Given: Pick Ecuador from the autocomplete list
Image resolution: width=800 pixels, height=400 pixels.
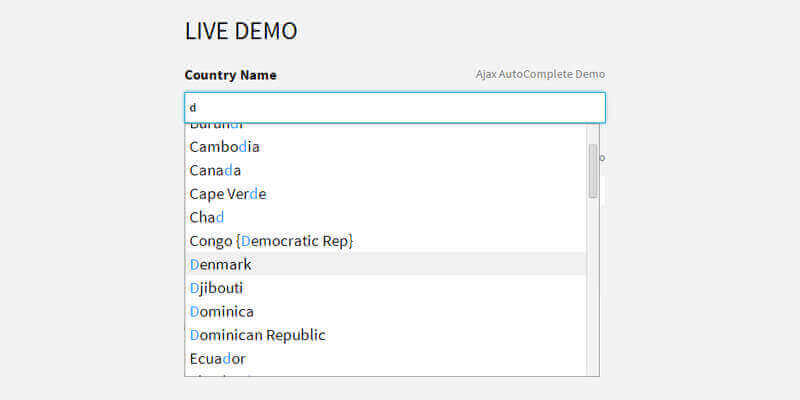Looking at the screenshot, I should pos(218,358).
